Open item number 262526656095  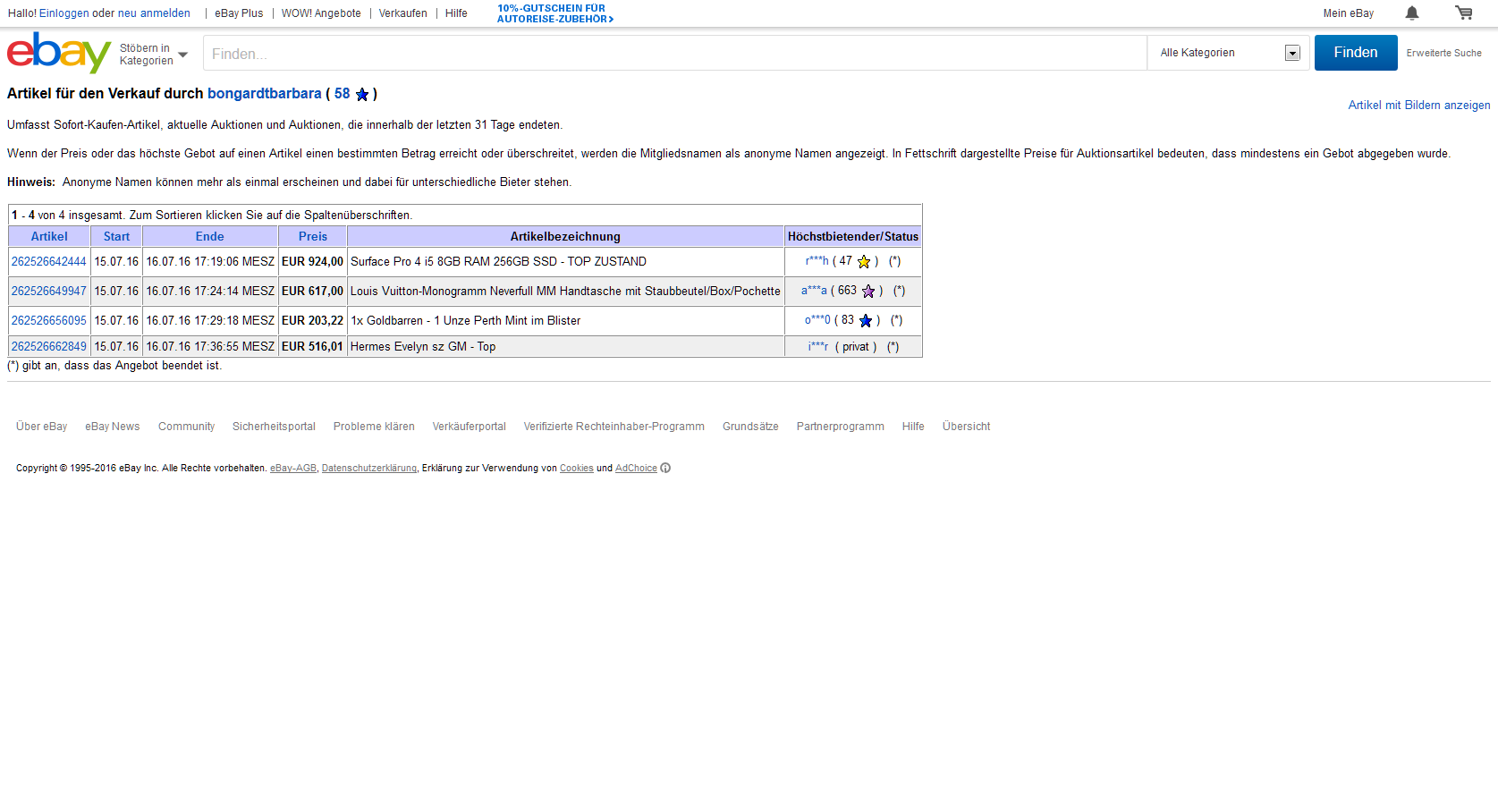pos(49,321)
